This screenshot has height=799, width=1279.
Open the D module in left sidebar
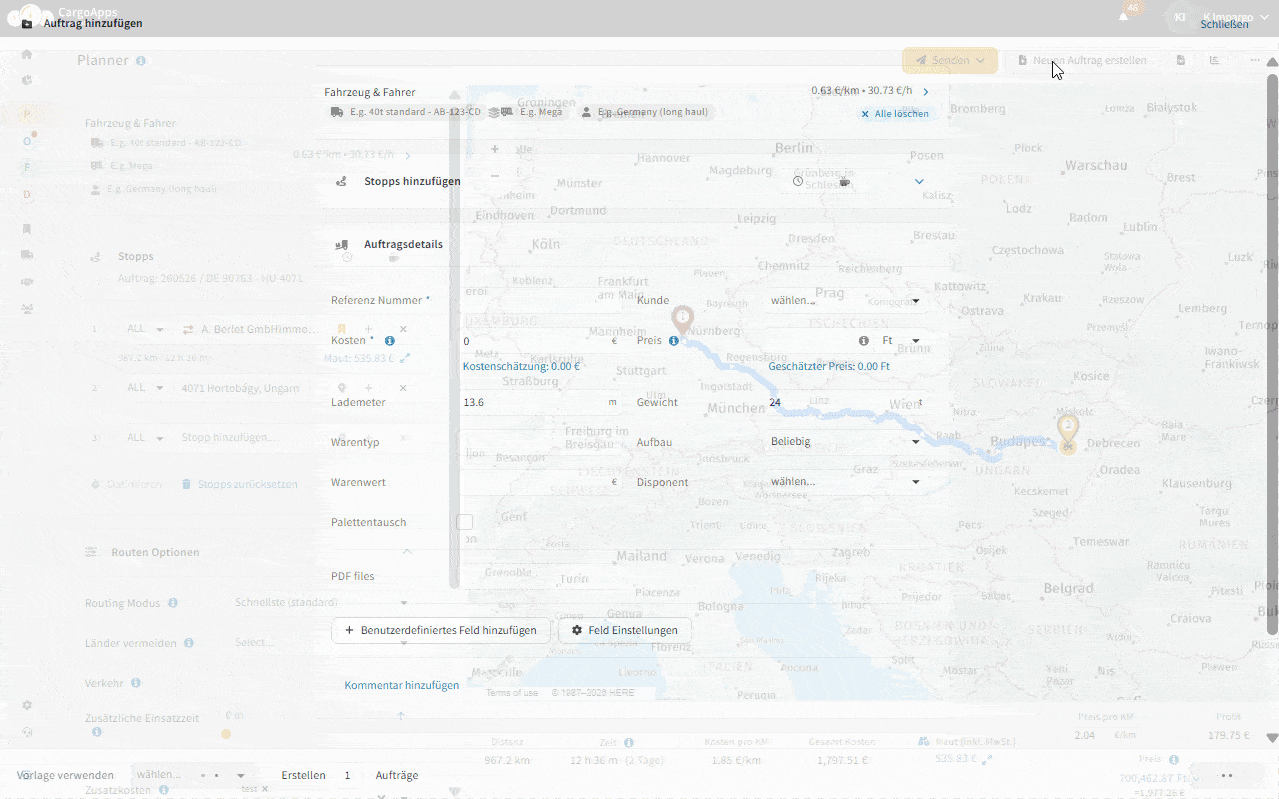(27, 194)
